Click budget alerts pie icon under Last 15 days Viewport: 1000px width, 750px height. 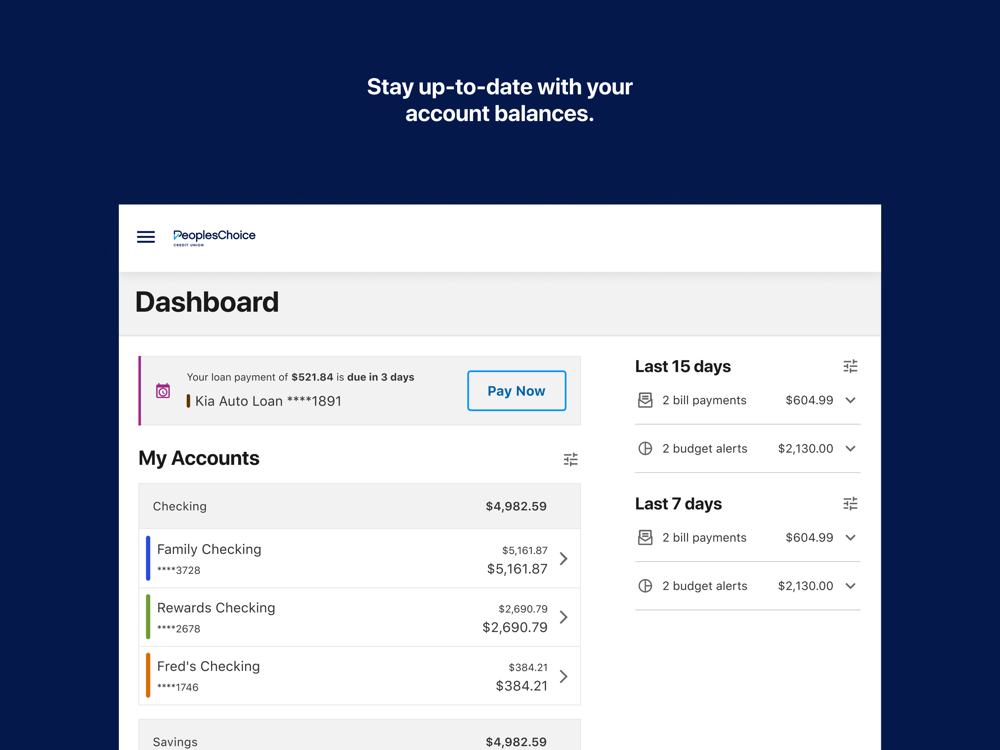coord(645,449)
